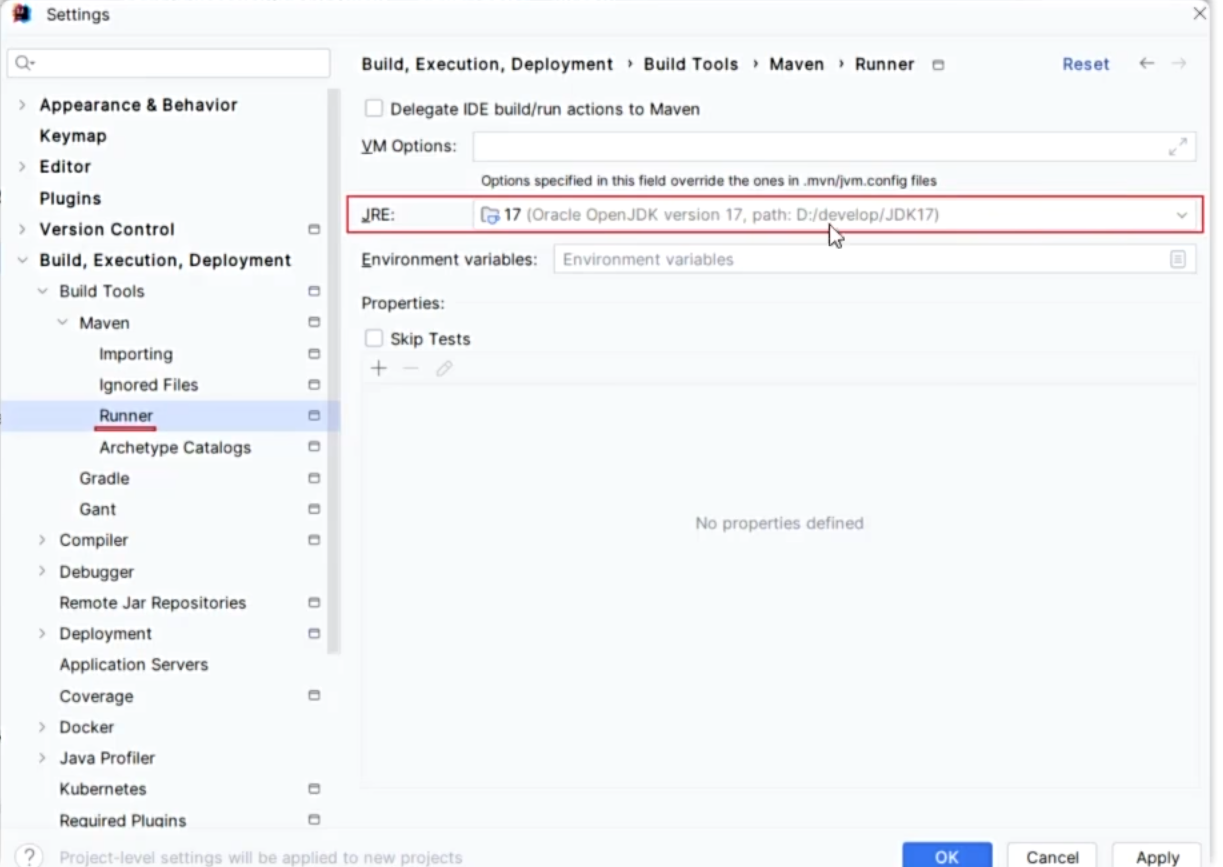Open the Archetype Catalogs settings page
Viewport: 1223px width, 867px height.
click(174, 448)
